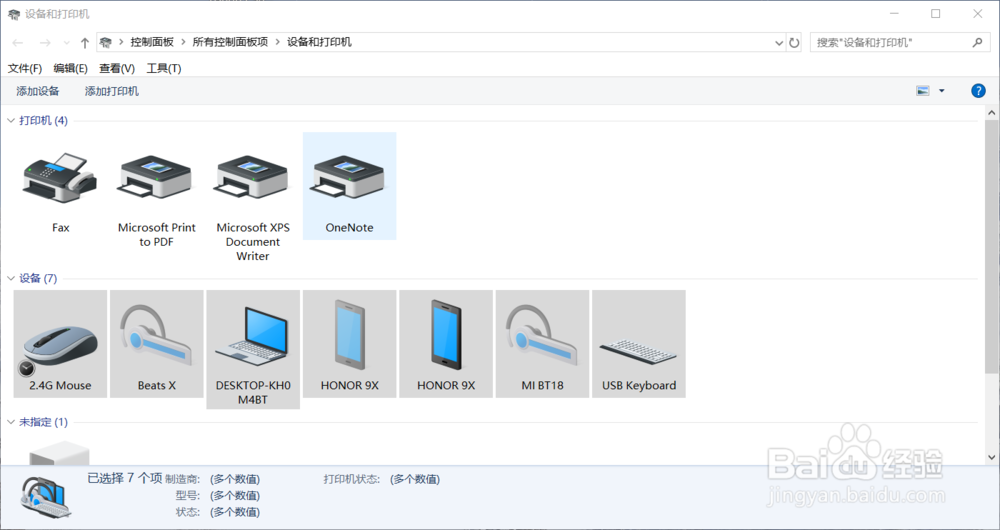Navigate to 所有控制面板项 in breadcrumb
The height and width of the screenshot is (530, 1000).
pyautogui.click(x=230, y=42)
